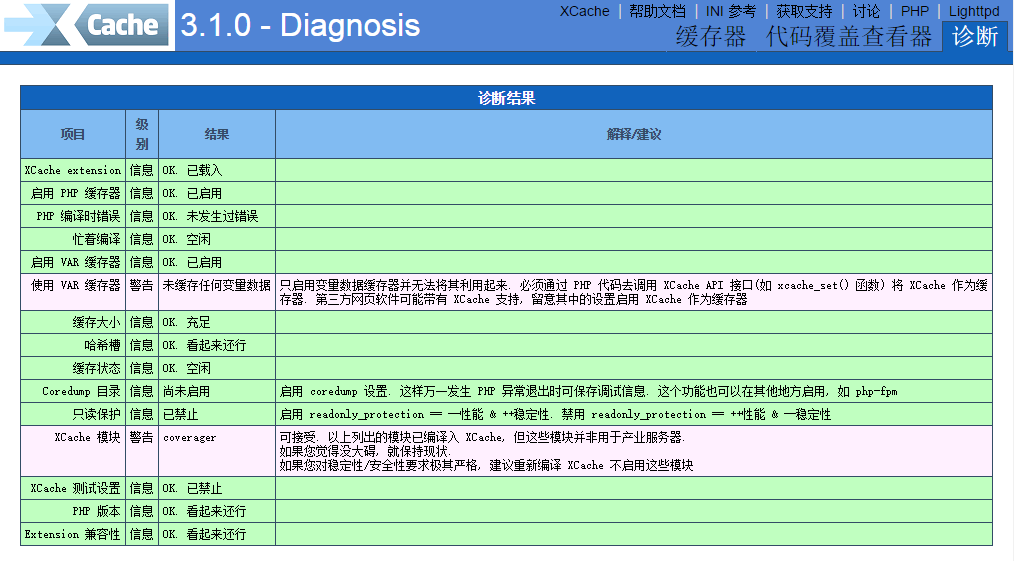Click the 诊断结果 table title bar

[506, 98]
